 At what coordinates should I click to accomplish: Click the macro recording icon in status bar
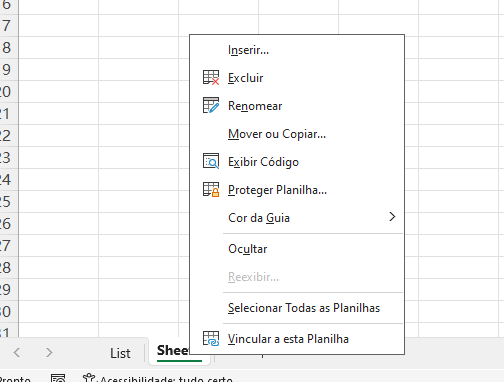click(58, 379)
